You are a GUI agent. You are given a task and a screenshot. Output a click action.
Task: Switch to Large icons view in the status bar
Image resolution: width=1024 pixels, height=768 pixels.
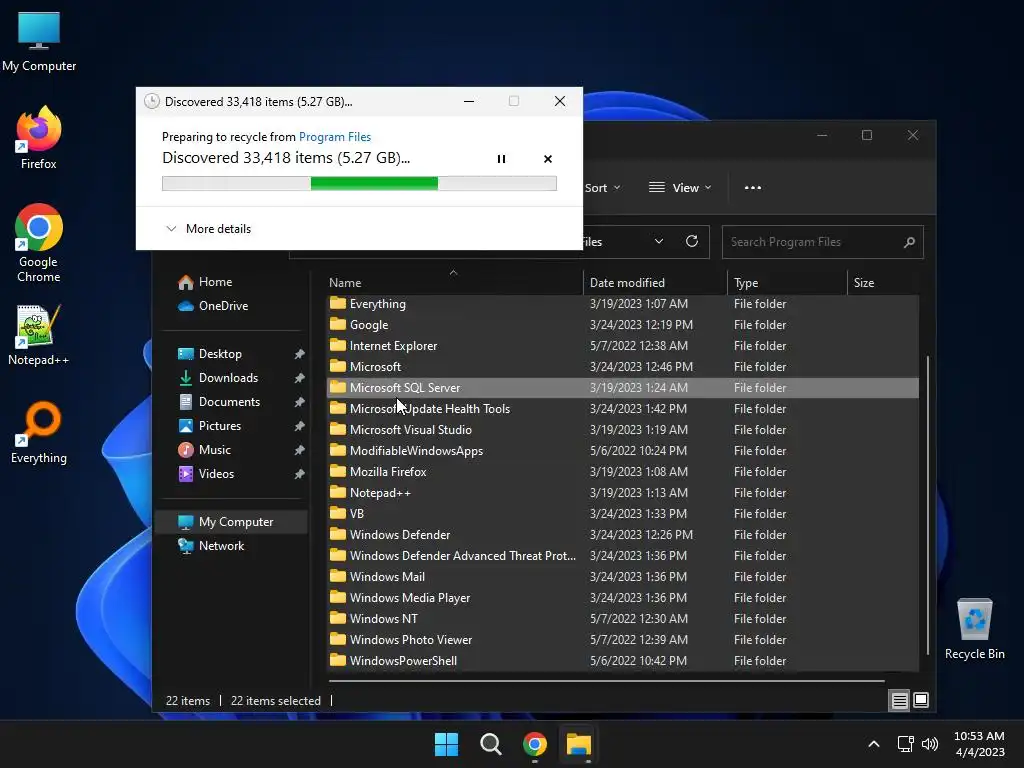(921, 701)
